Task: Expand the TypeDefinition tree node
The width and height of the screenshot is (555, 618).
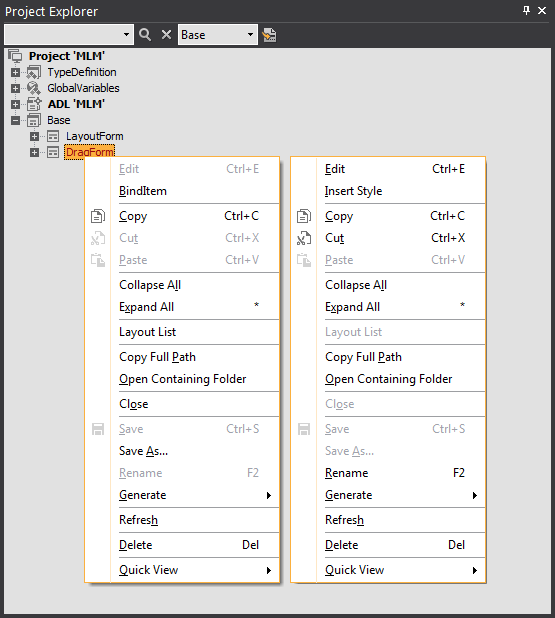Action: point(15,73)
